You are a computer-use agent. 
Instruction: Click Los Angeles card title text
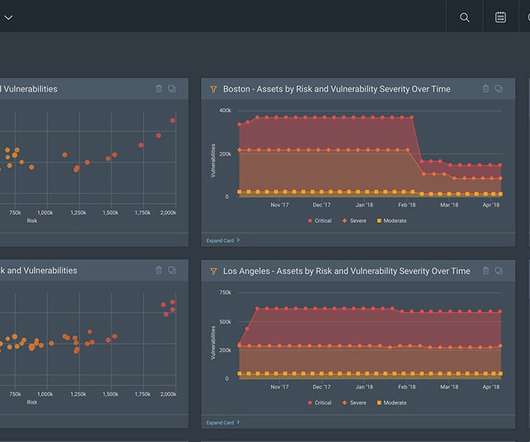coord(346,271)
